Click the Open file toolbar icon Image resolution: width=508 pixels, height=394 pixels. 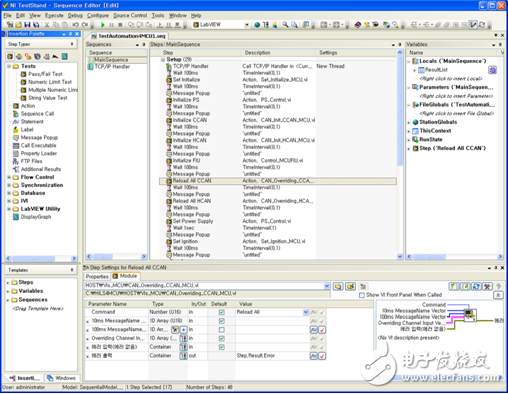pos(19,25)
